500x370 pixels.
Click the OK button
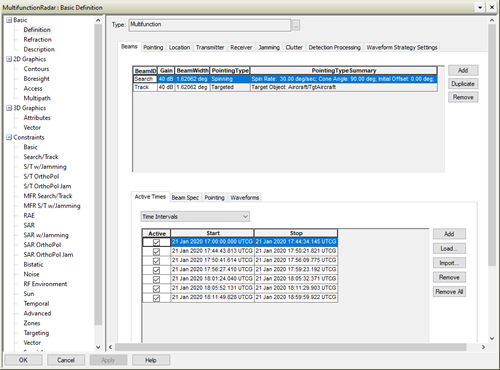[x=23, y=360]
